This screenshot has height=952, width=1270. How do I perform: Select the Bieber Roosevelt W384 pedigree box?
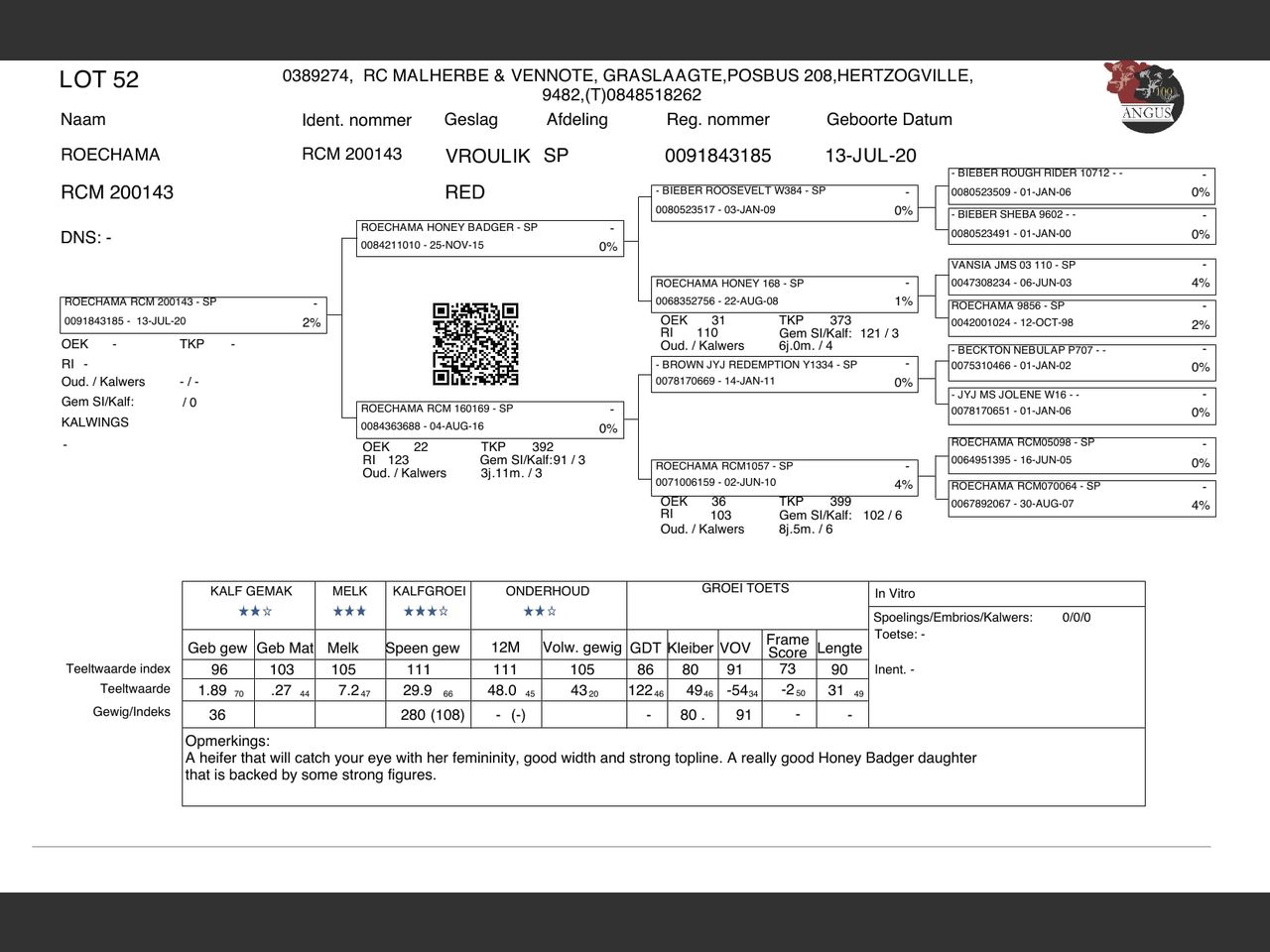[784, 201]
